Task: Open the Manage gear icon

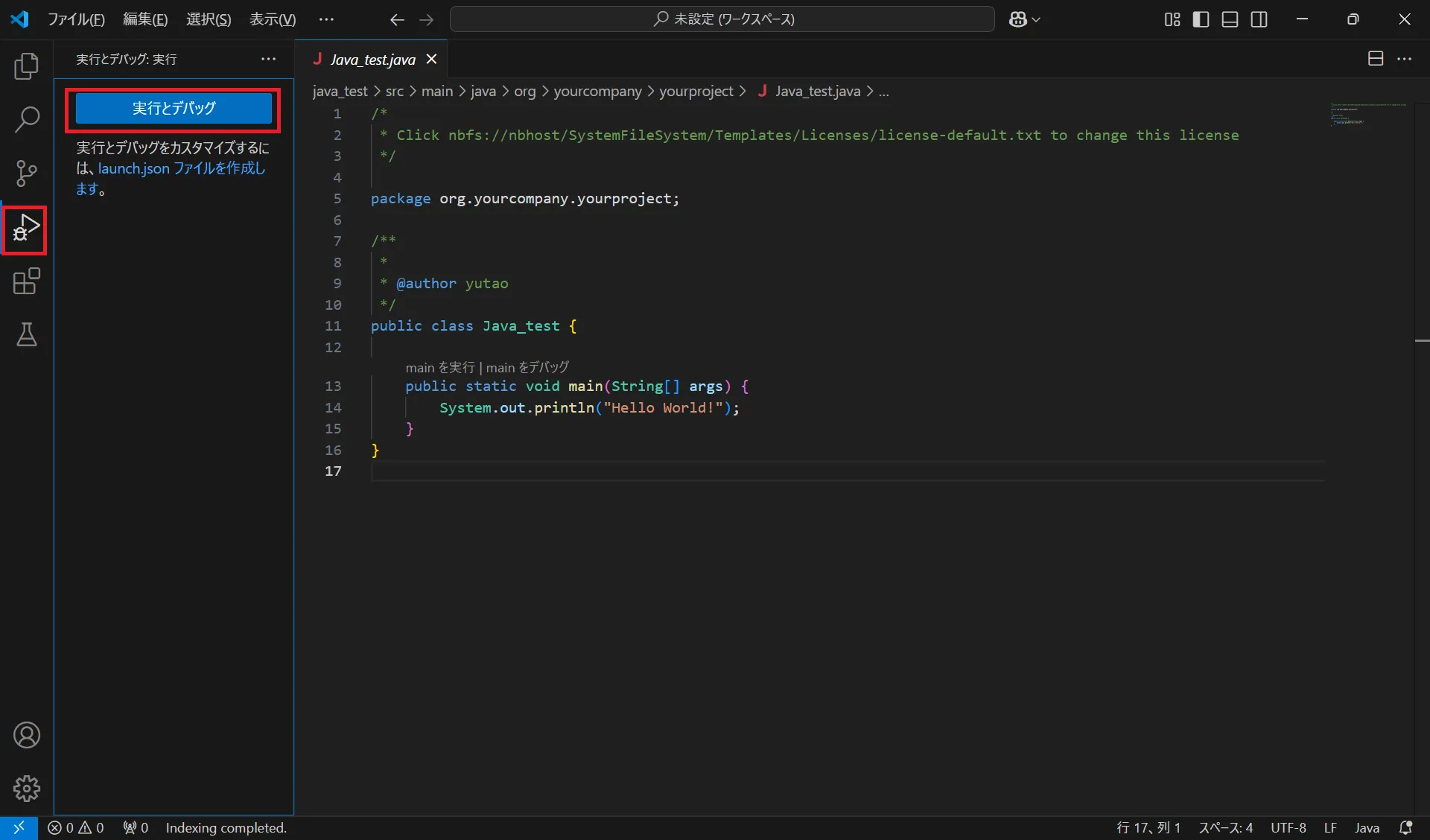Action: (27, 789)
